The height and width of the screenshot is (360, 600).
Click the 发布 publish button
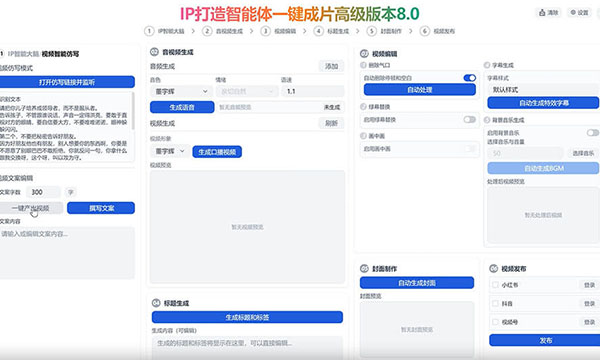[545, 340]
